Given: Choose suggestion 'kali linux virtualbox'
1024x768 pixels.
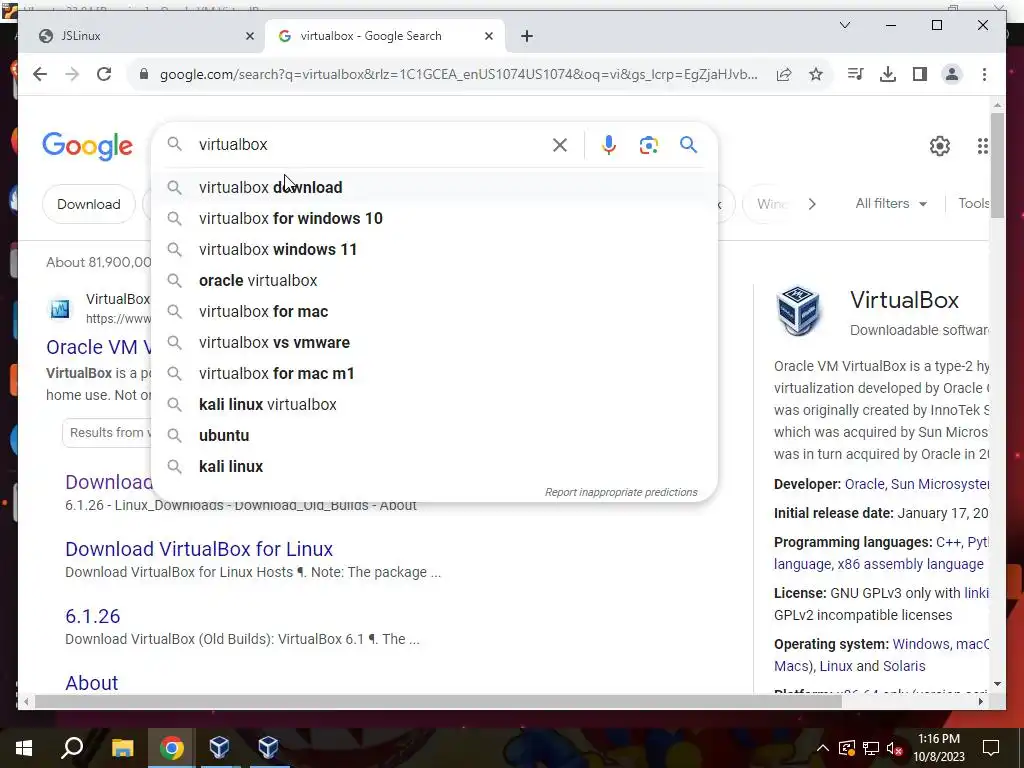Looking at the screenshot, I should pos(434,404).
